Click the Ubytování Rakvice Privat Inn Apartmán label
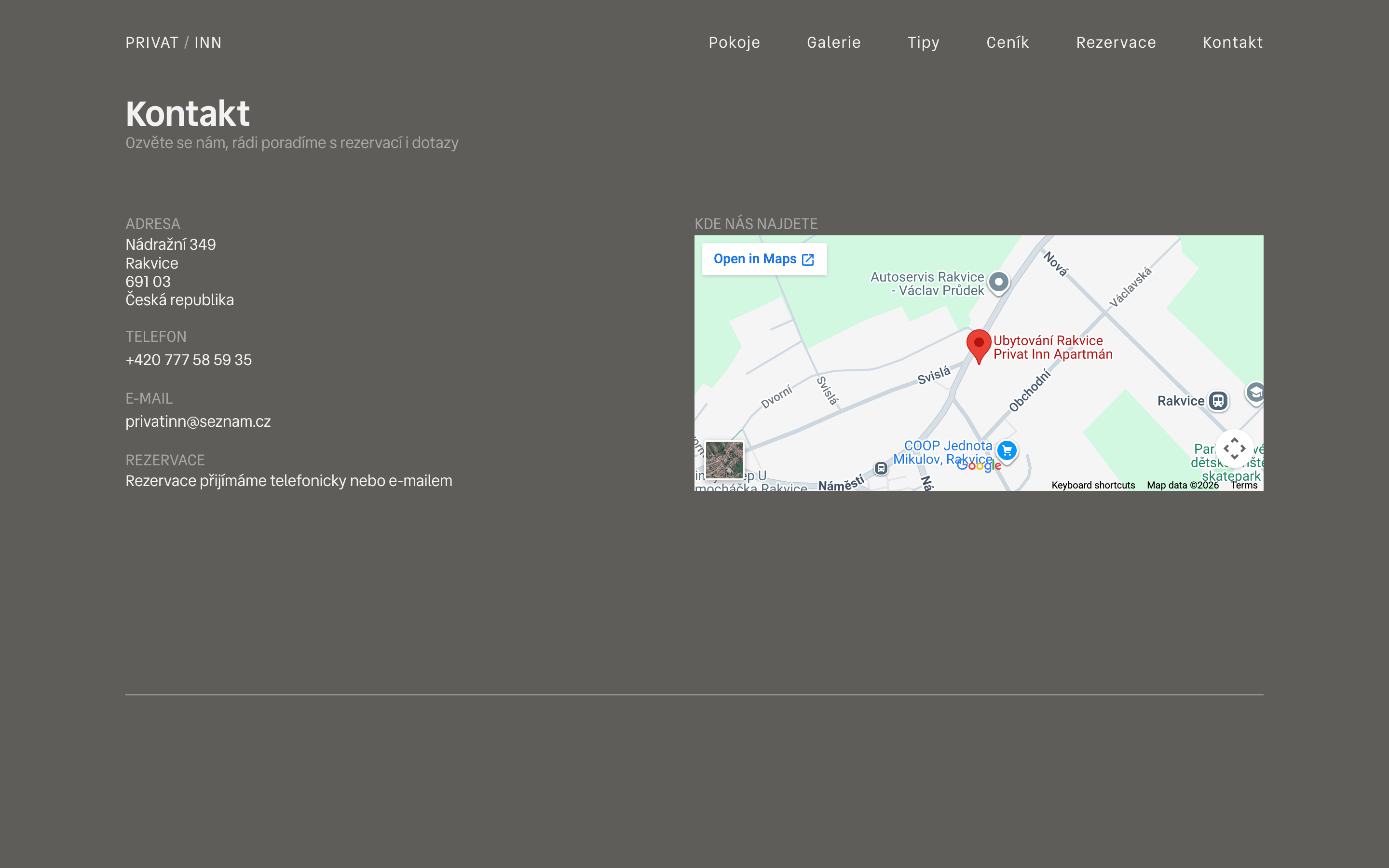The image size is (1389, 868). [x=1053, y=347]
